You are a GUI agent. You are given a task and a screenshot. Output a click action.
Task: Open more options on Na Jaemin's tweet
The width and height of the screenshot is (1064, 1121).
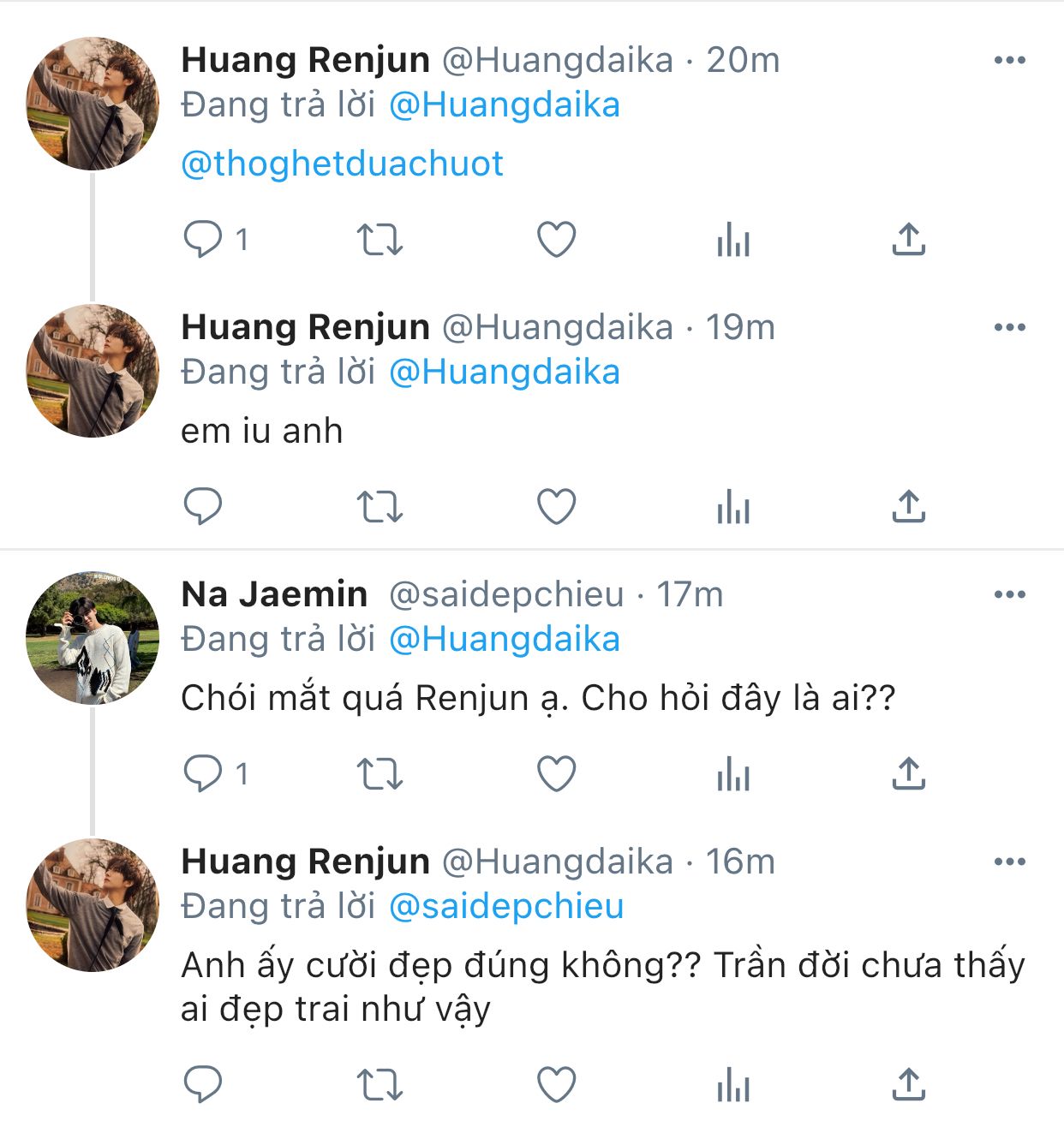click(x=1010, y=594)
